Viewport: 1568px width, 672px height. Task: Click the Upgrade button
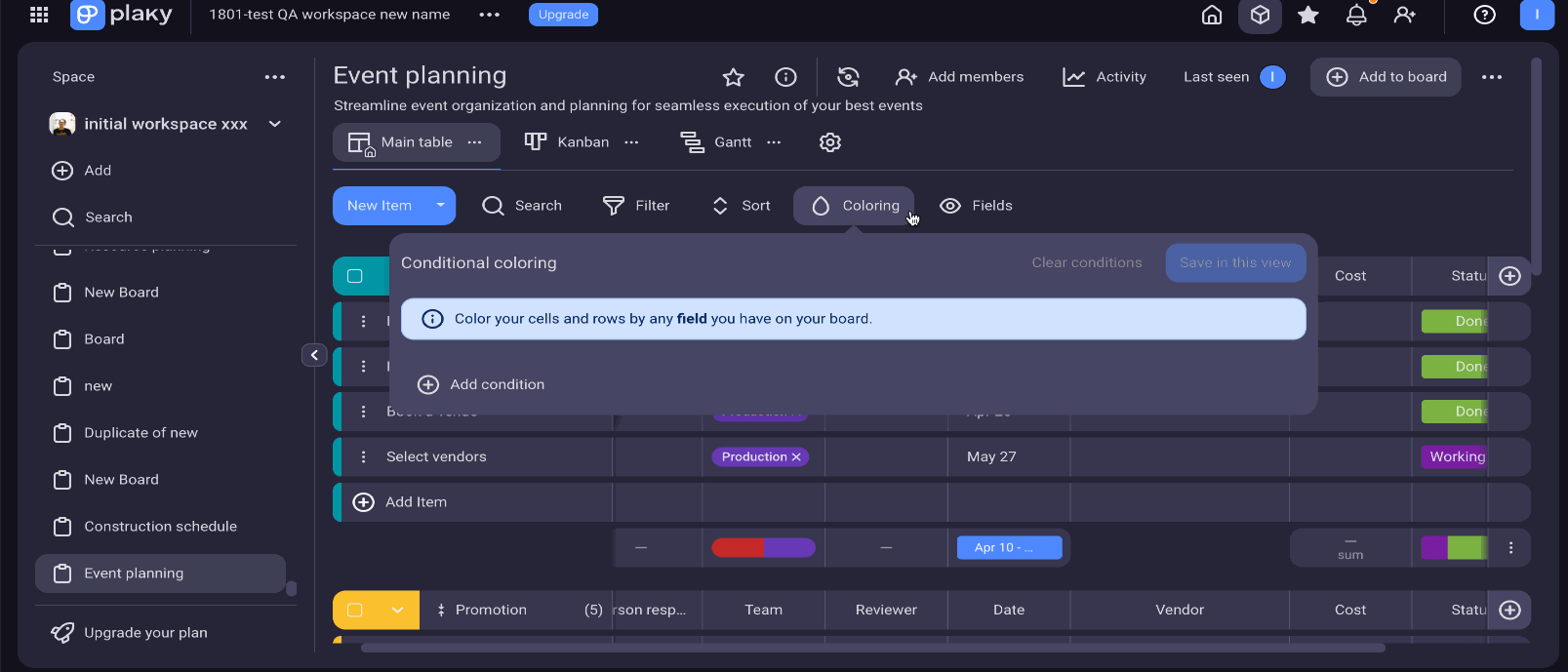point(563,15)
